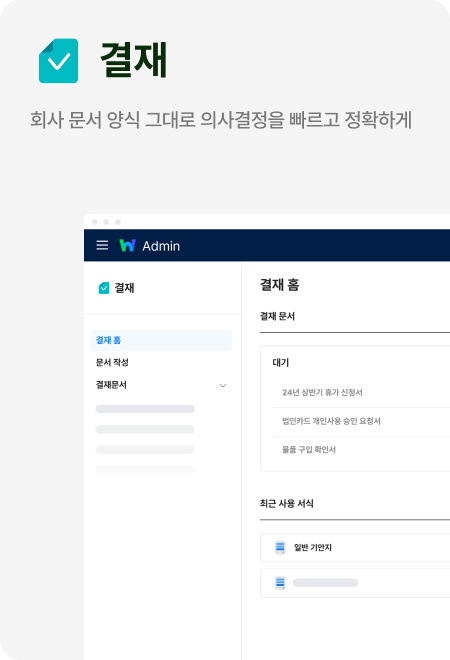Click the document icon beside 일반 기안지
Viewport: 450px width, 660px height.
(x=280, y=547)
